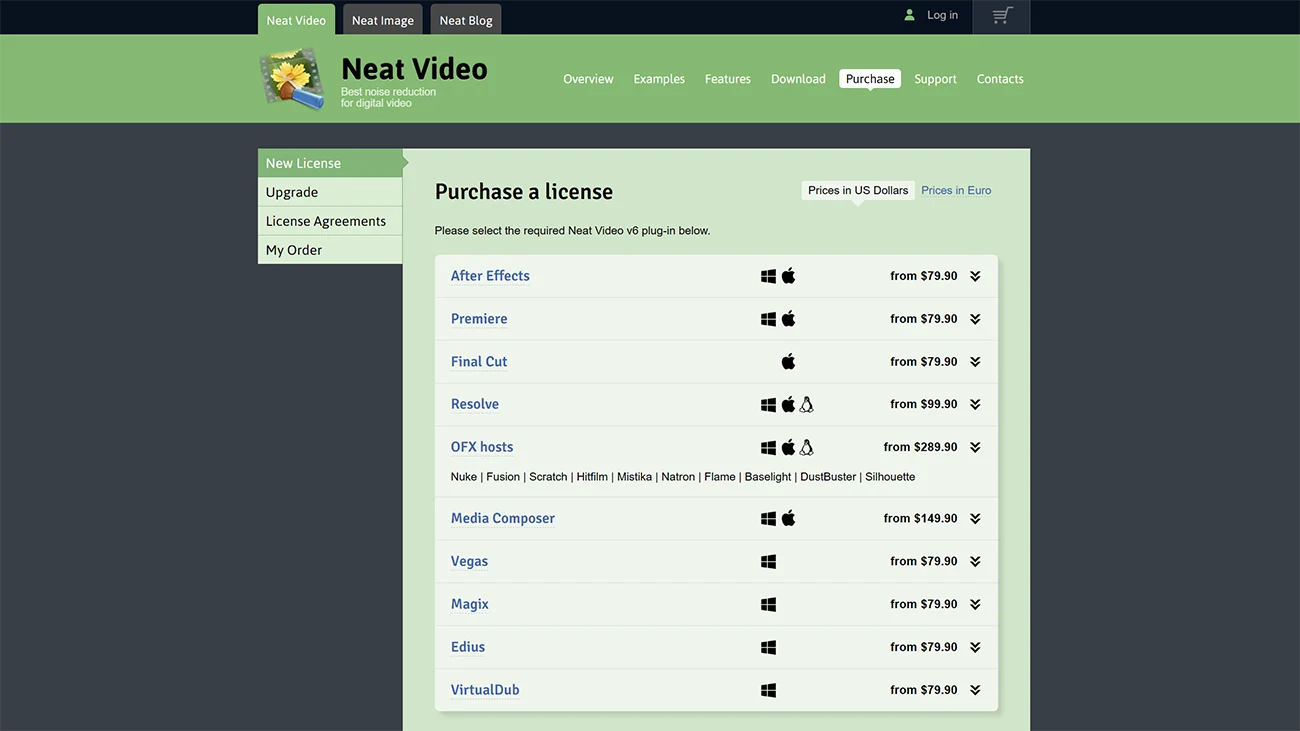Select the Neat Video tab
Viewport: 1300px width, 731px height.
(x=296, y=20)
